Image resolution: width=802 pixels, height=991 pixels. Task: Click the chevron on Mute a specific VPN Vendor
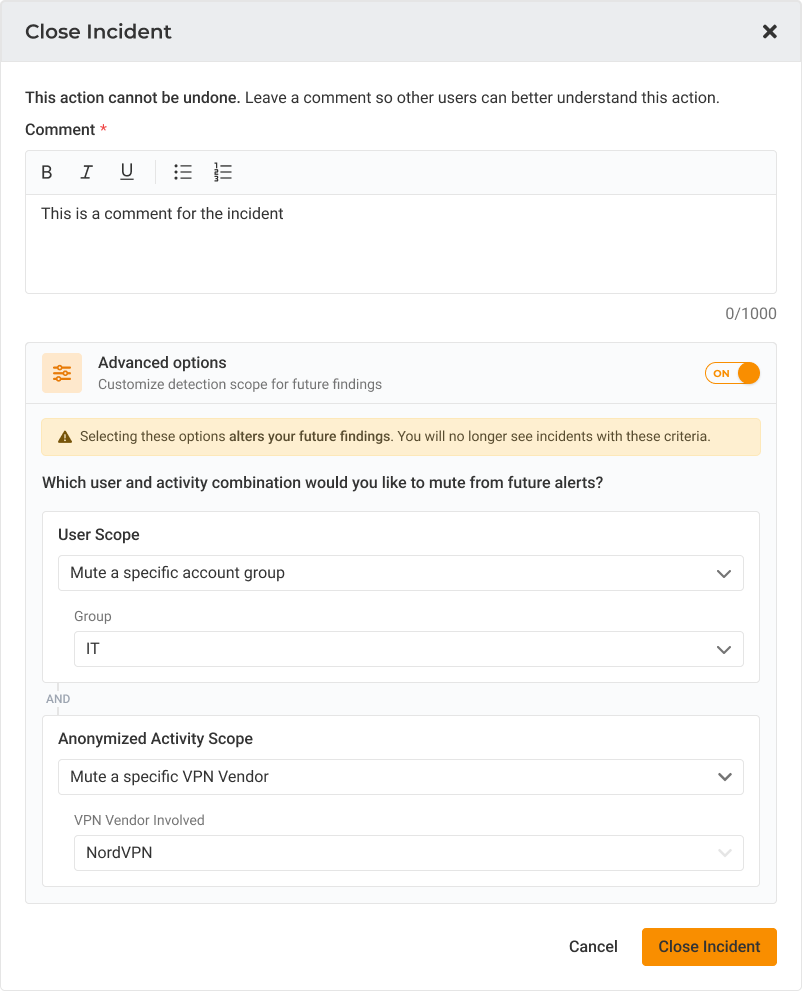point(725,777)
